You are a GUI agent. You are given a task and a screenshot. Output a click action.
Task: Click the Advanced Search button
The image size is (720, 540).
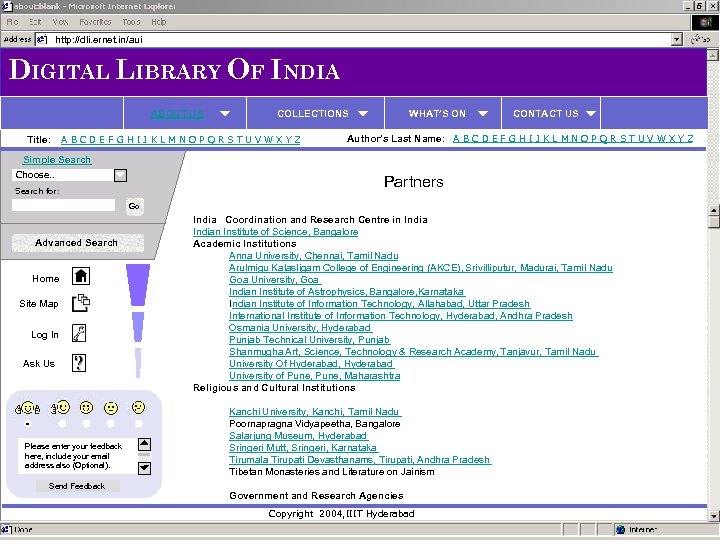[x=77, y=242]
